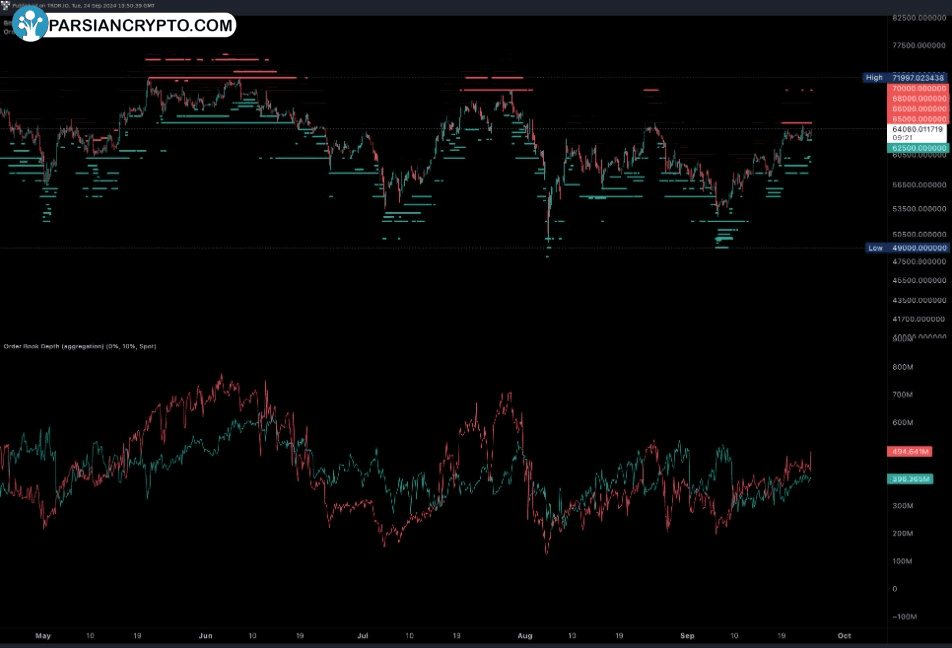This screenshot has height=648, width=952.
Task: Click the Aug label on time axis
Action: (526, 635)
